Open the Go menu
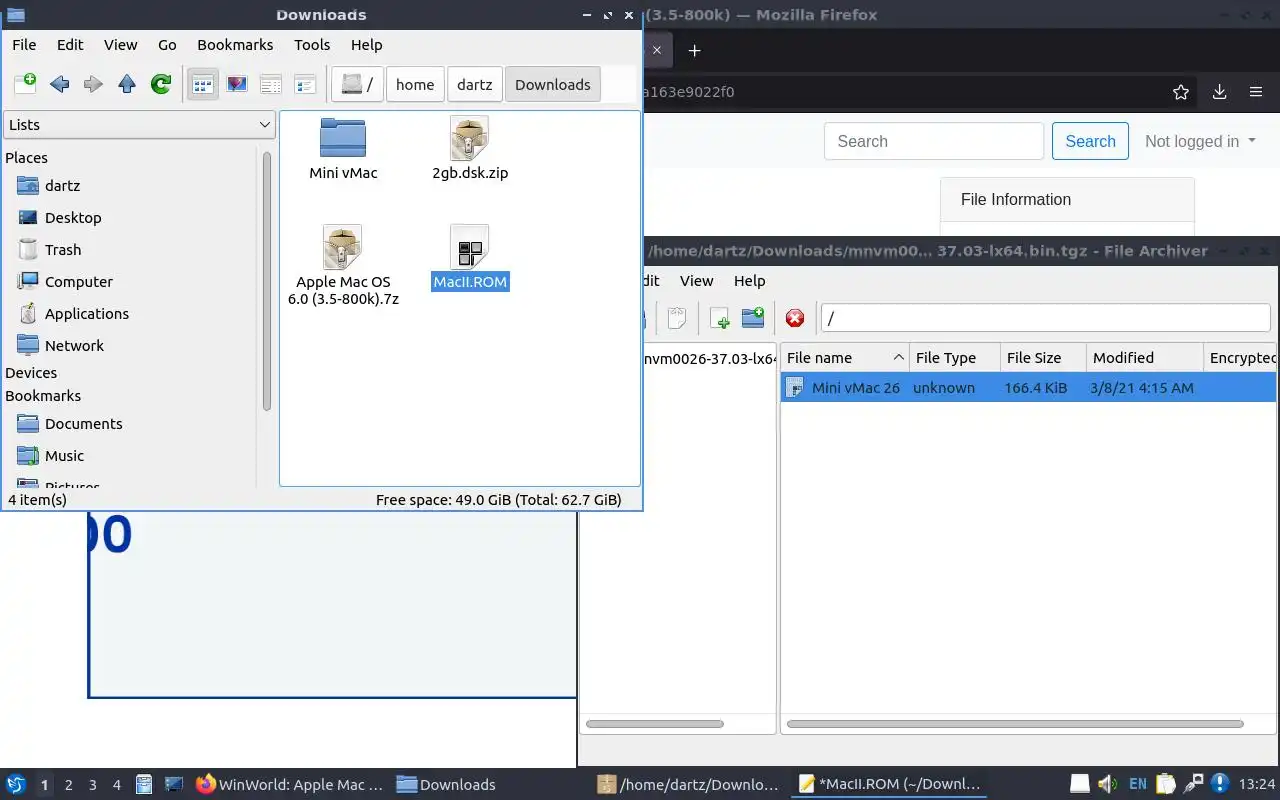Image resolution: width=1280 pixels, height=800 pixels. [x=167, y=44]
